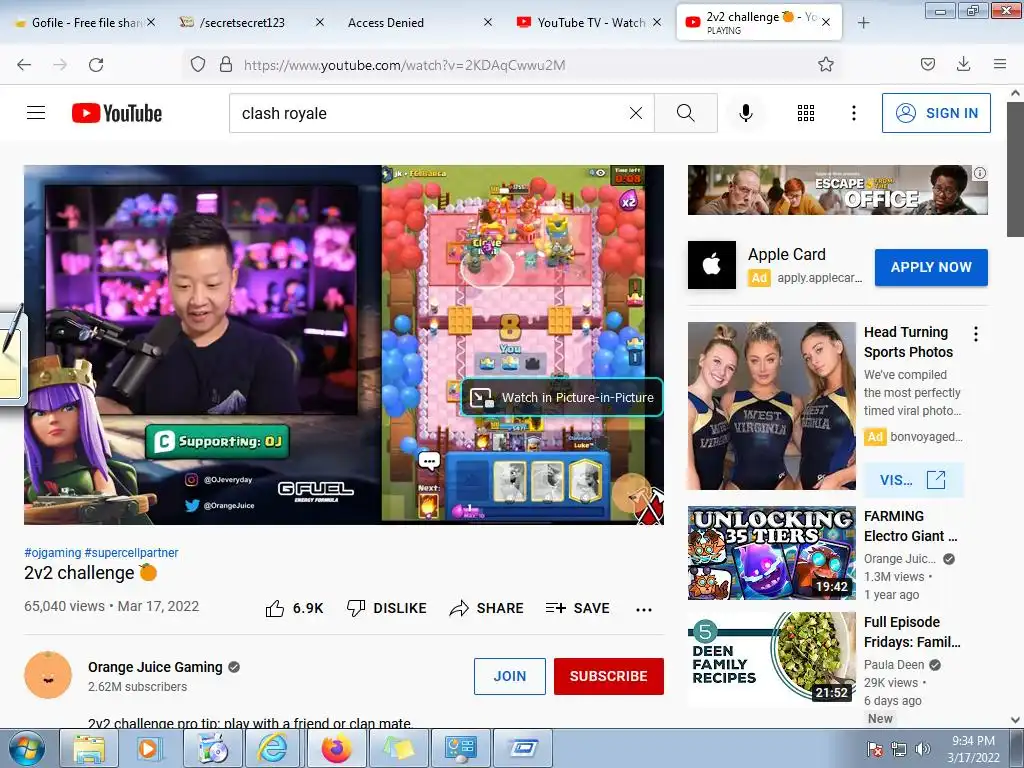1024x768 pixels.
Task: Click the DISLIKE button
Action: (387, 608)
